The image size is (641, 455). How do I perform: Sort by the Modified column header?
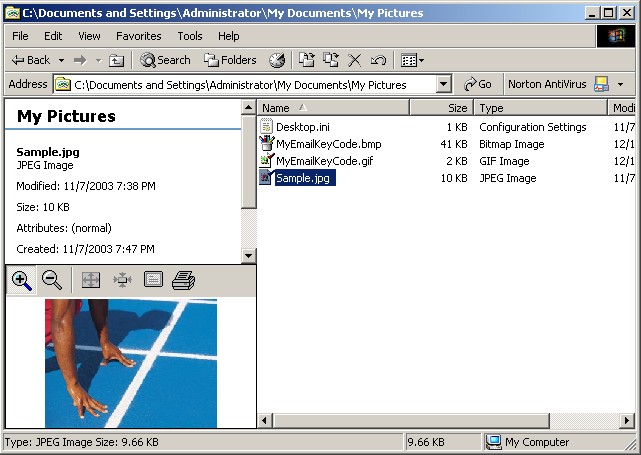(x=622, y=108)
